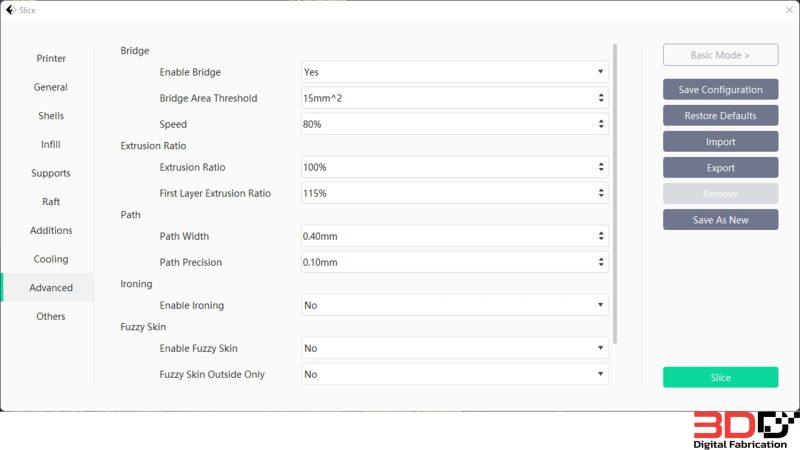Select the Infill tab
Screen dimensions: 800x450
click(x=51, y=144)
